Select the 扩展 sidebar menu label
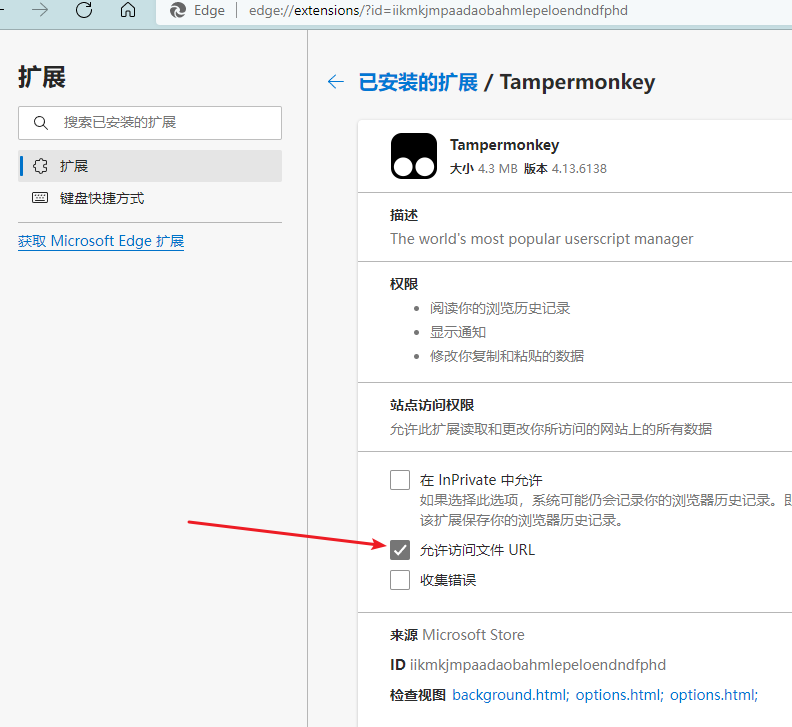Image resolution: width=792 pixels, height=727 pixels. [x=74, y=166]
